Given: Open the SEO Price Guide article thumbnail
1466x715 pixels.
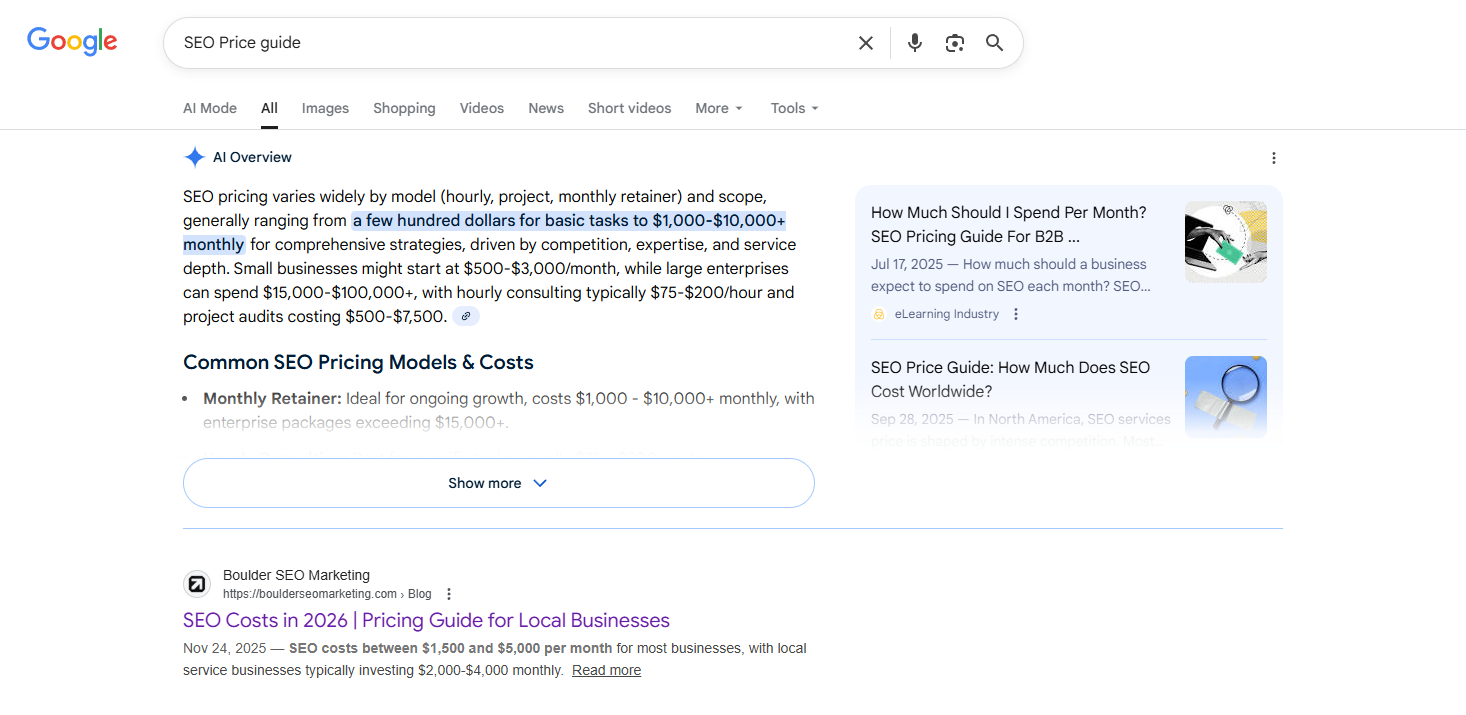Looking at the screenshot, I should coord(1225,397).
